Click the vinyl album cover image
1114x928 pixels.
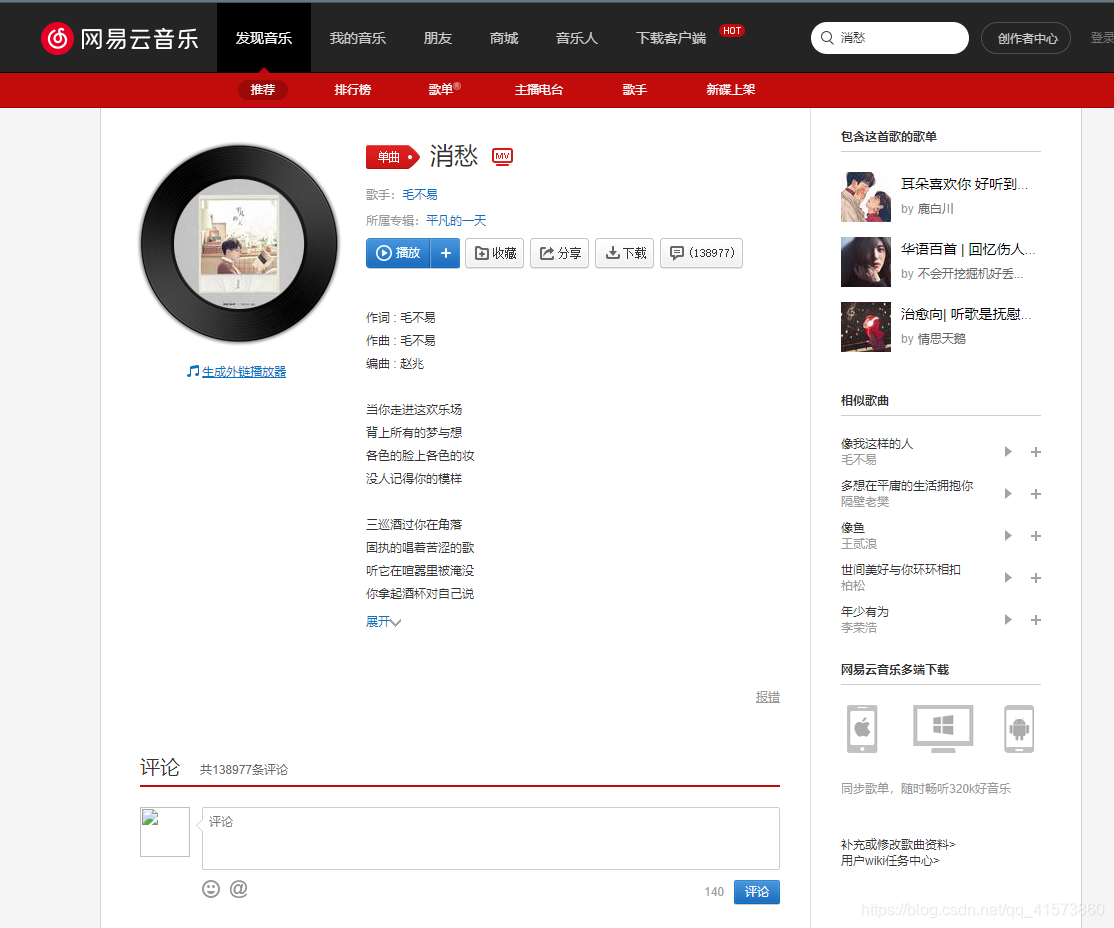(239, 244)
